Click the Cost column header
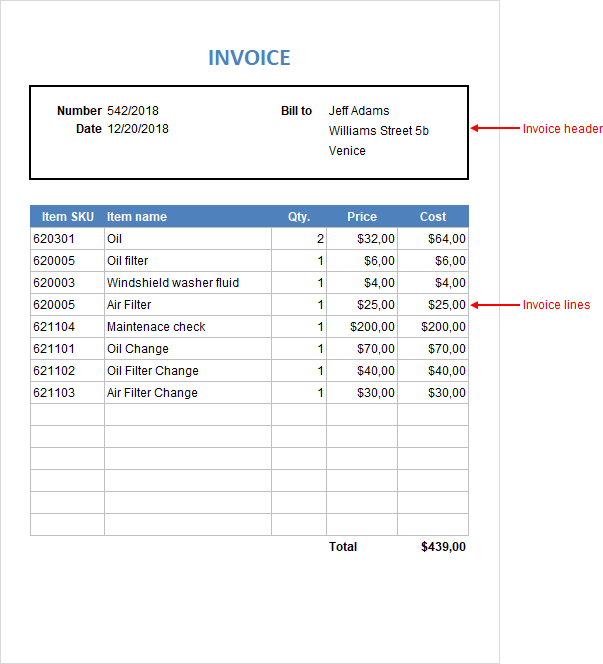Screen dimensions: 603x664 [x=433, y=217]
